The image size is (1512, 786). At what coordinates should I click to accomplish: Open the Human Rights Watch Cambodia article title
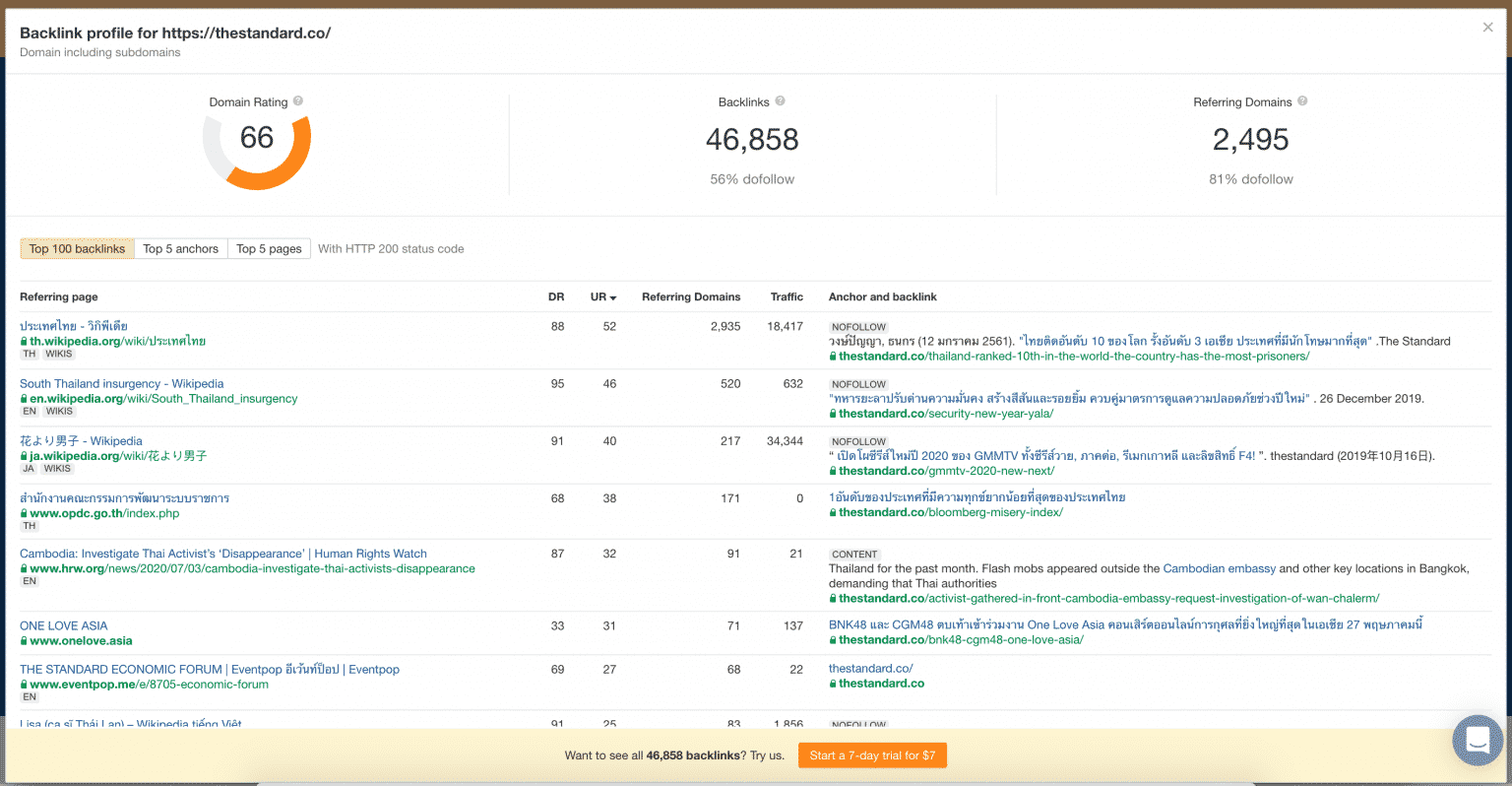[223, 554]
